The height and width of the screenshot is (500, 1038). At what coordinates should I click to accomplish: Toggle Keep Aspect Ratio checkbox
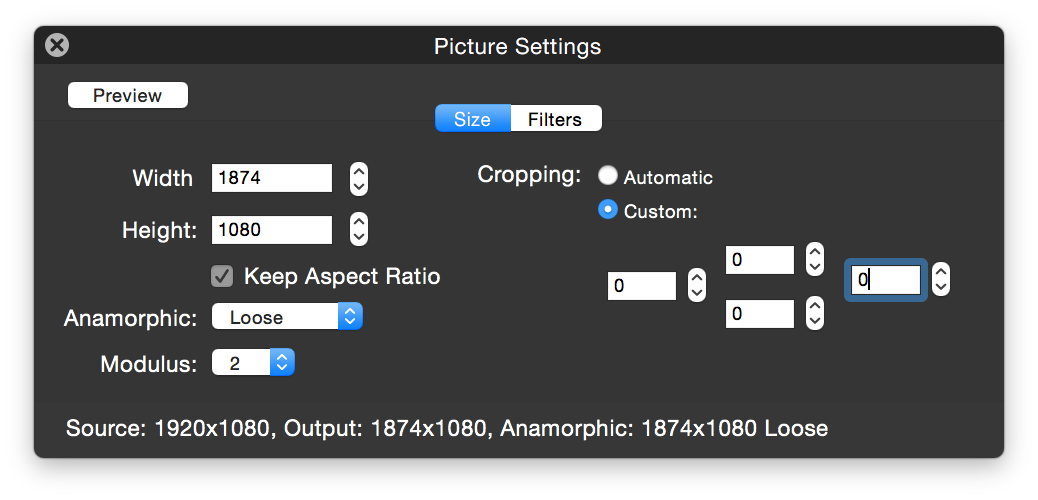[222, 276]
